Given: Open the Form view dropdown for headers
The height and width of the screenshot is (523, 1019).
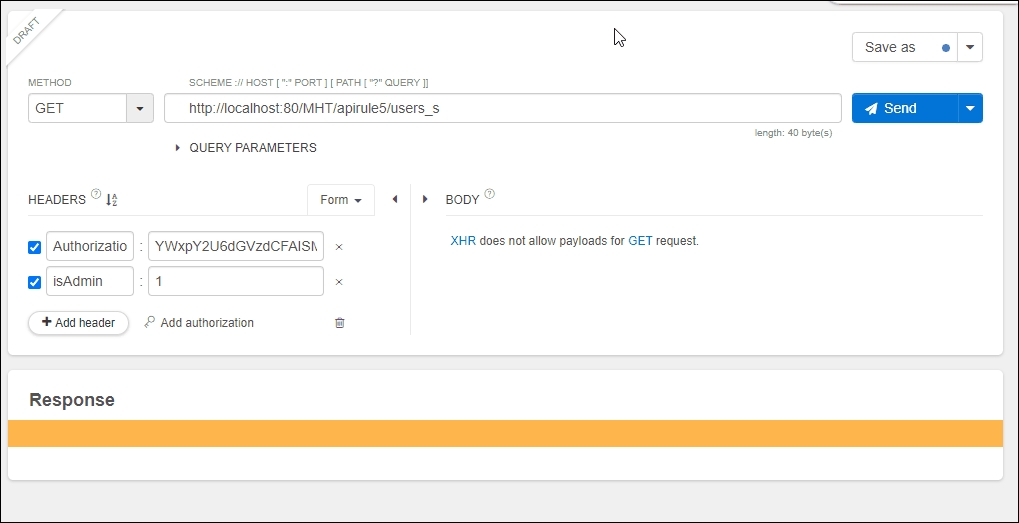Looking at the screenshot, I should pos(340,200).
